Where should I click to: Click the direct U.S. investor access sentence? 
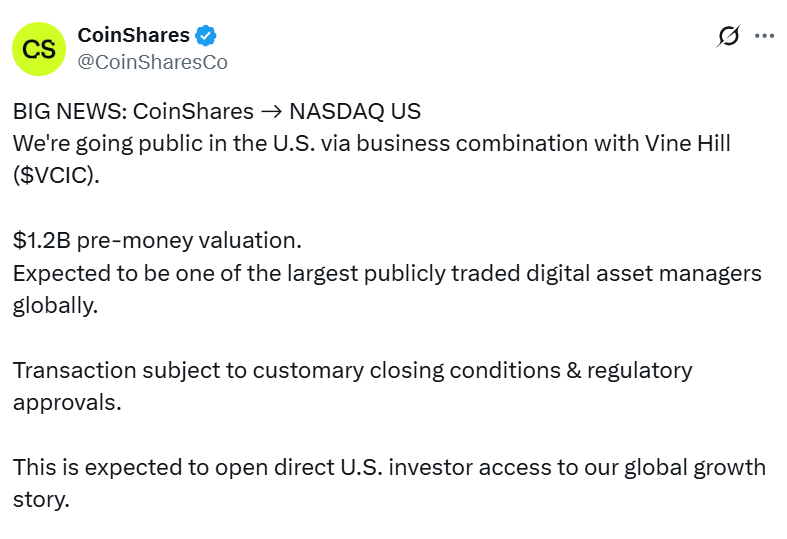[389, 483]
